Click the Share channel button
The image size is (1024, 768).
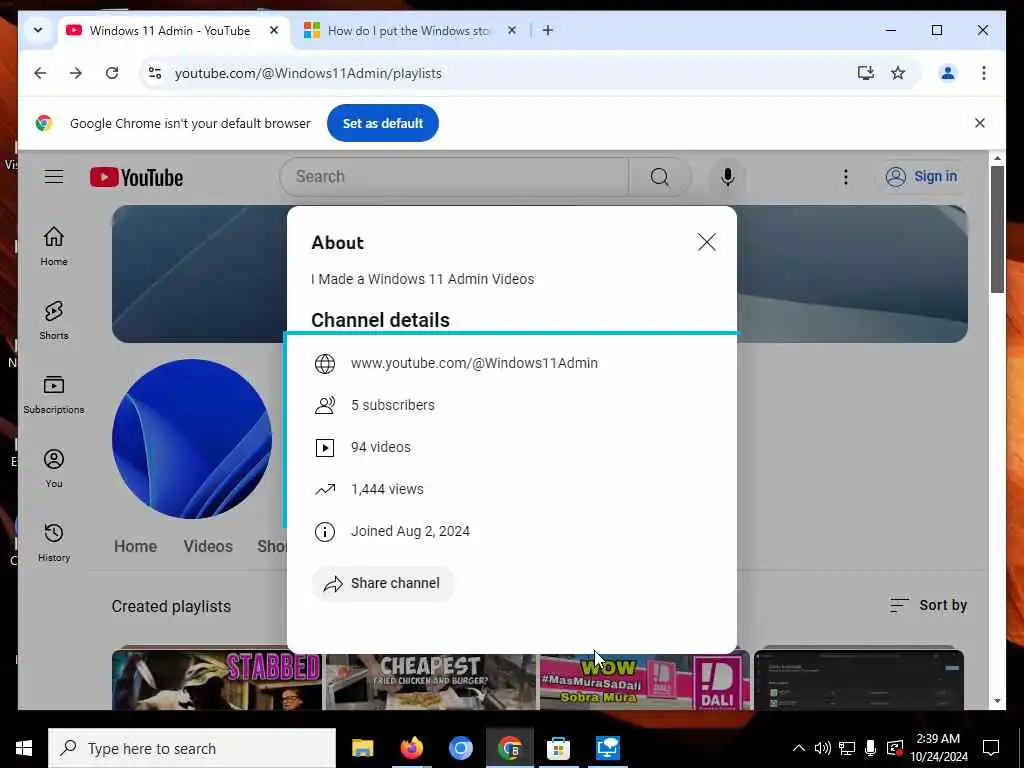(x=383, y=583)
